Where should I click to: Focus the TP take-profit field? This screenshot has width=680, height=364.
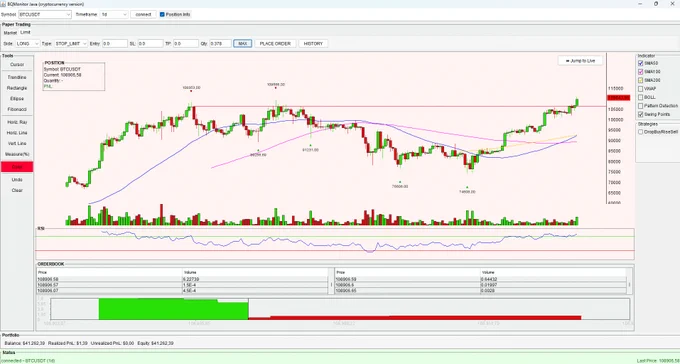pos(186,44)
